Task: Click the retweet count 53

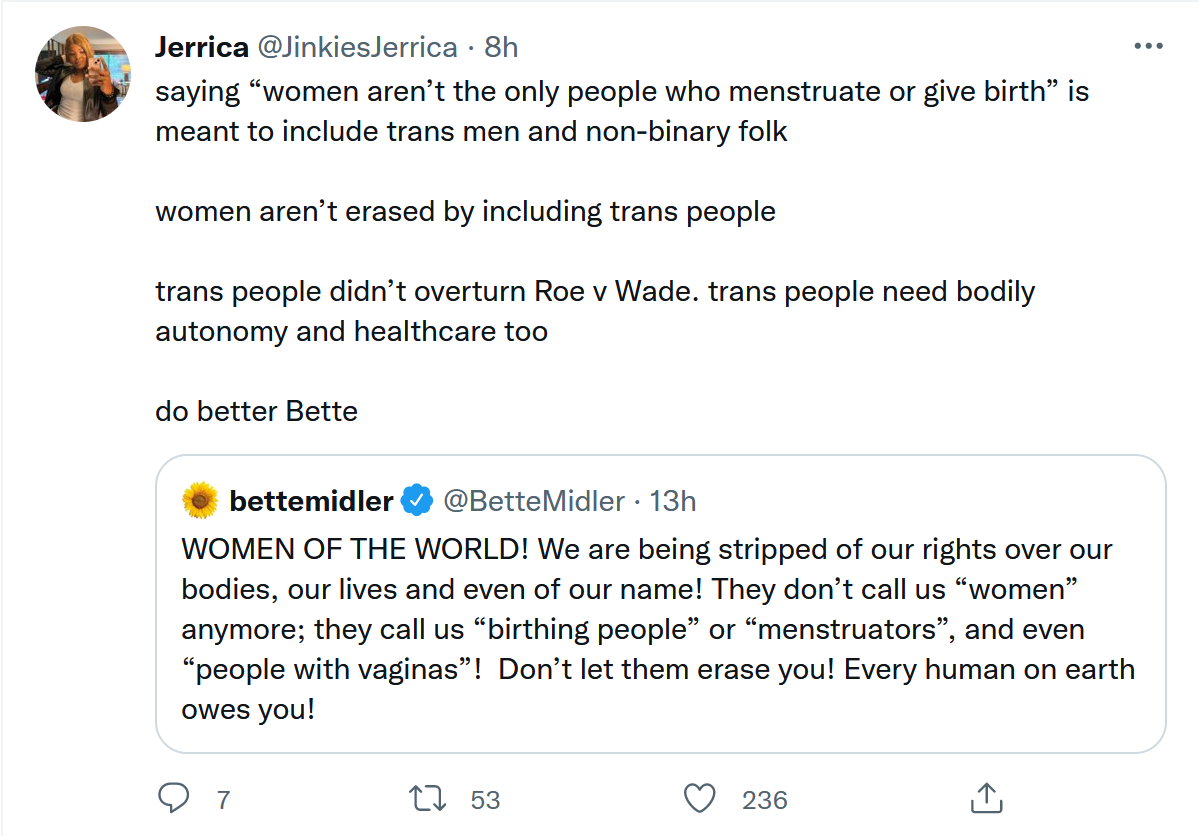Action: click(485, 800)
